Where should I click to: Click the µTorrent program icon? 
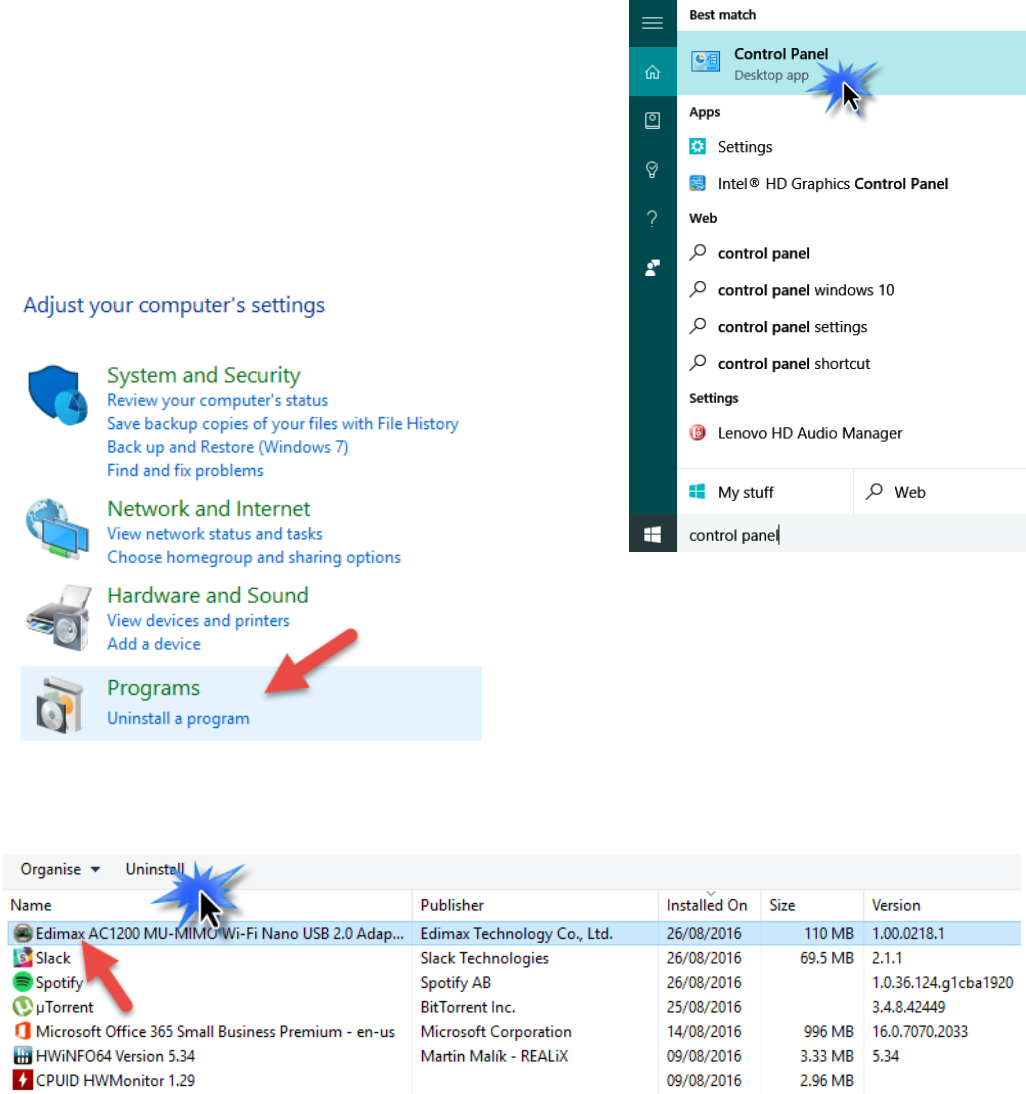click(23, 1006)
